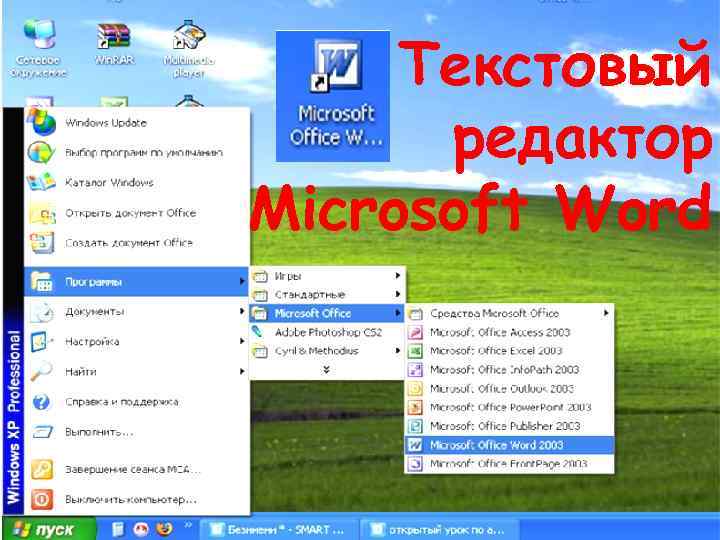Open Microsoft Office Word desktop shortcut

333,96
